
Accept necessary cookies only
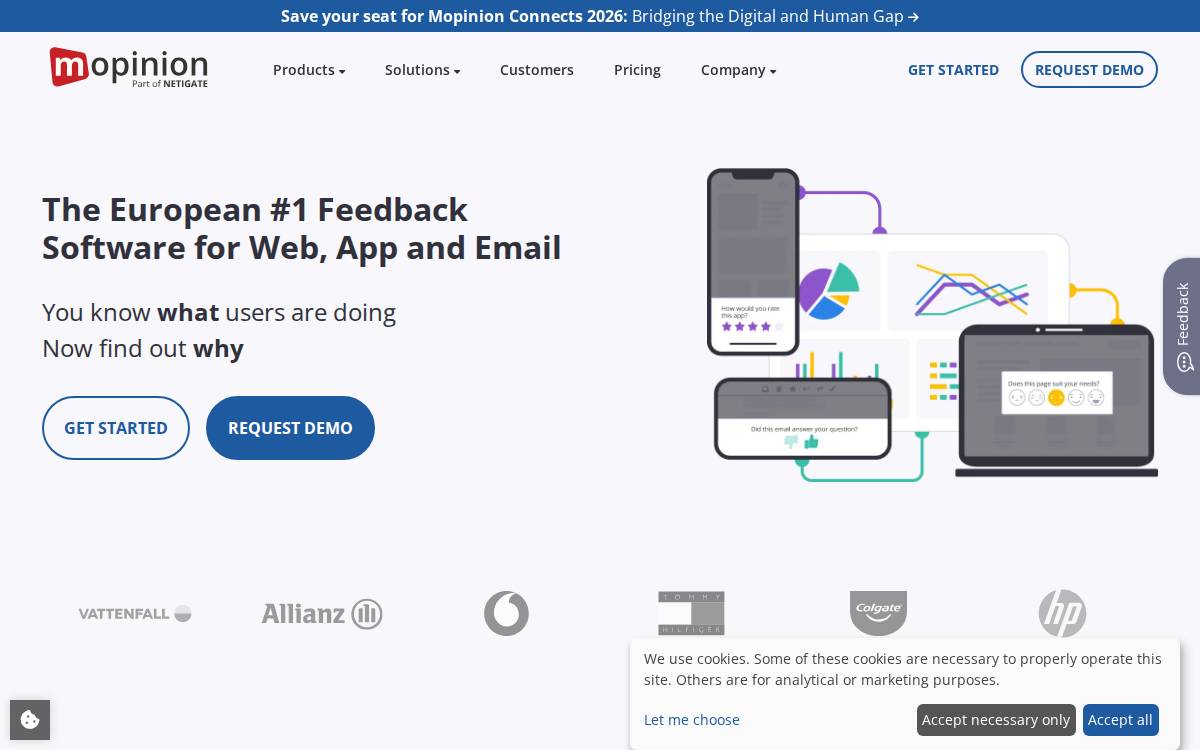pos(996,720)
